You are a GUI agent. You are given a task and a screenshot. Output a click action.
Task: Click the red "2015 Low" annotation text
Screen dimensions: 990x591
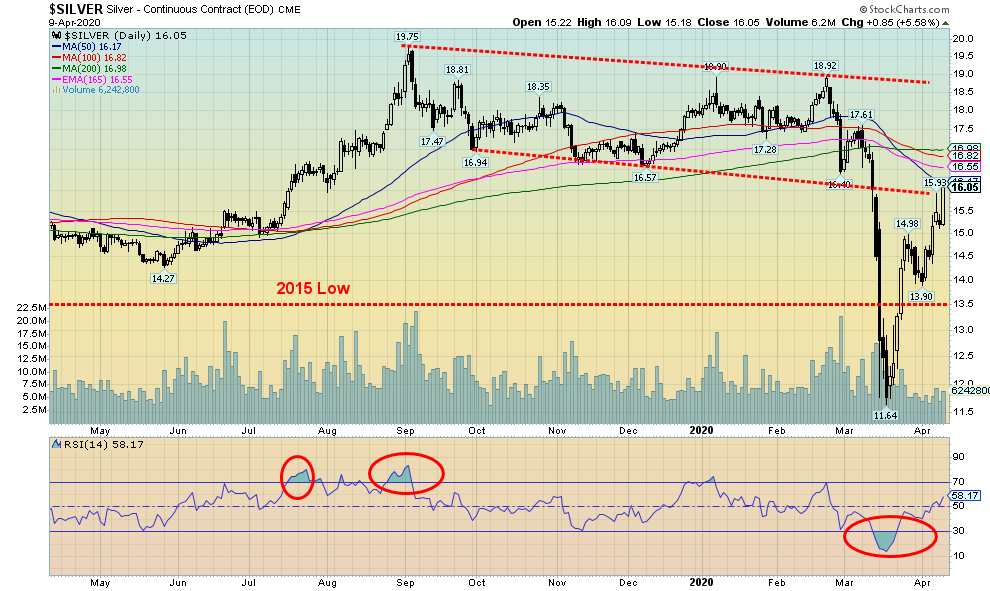314,288
